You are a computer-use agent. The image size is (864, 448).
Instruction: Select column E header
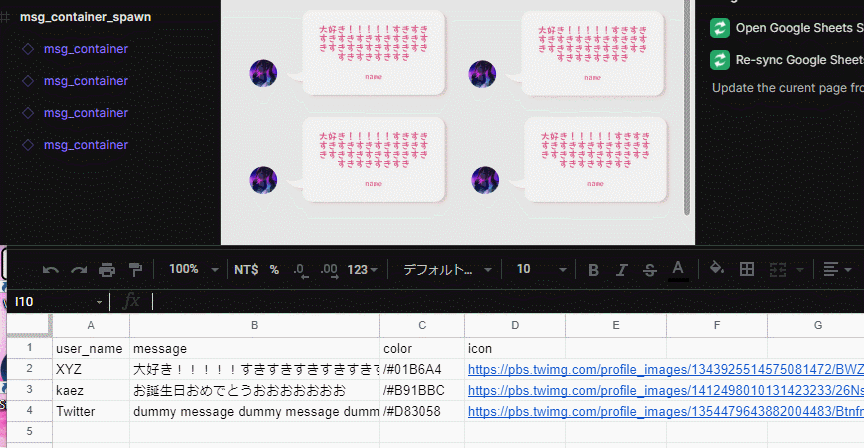616,325
